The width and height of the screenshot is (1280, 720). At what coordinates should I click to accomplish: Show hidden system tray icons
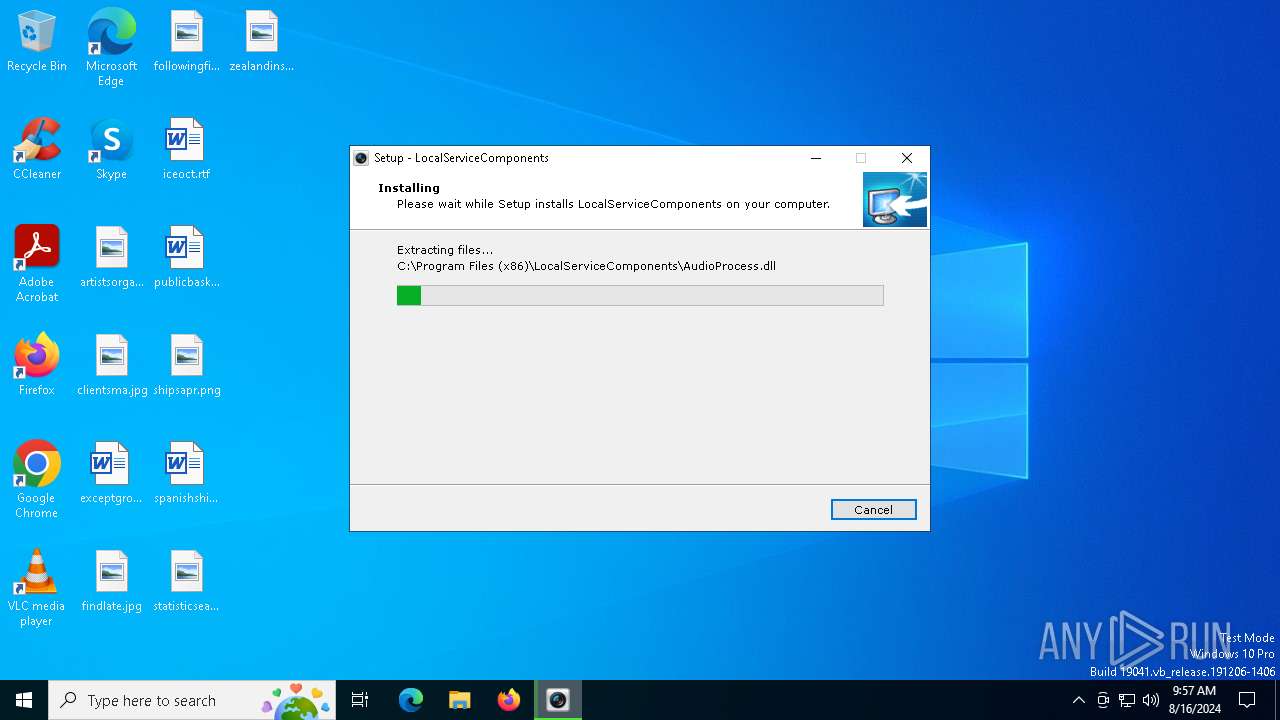(x=1078, y=700)
